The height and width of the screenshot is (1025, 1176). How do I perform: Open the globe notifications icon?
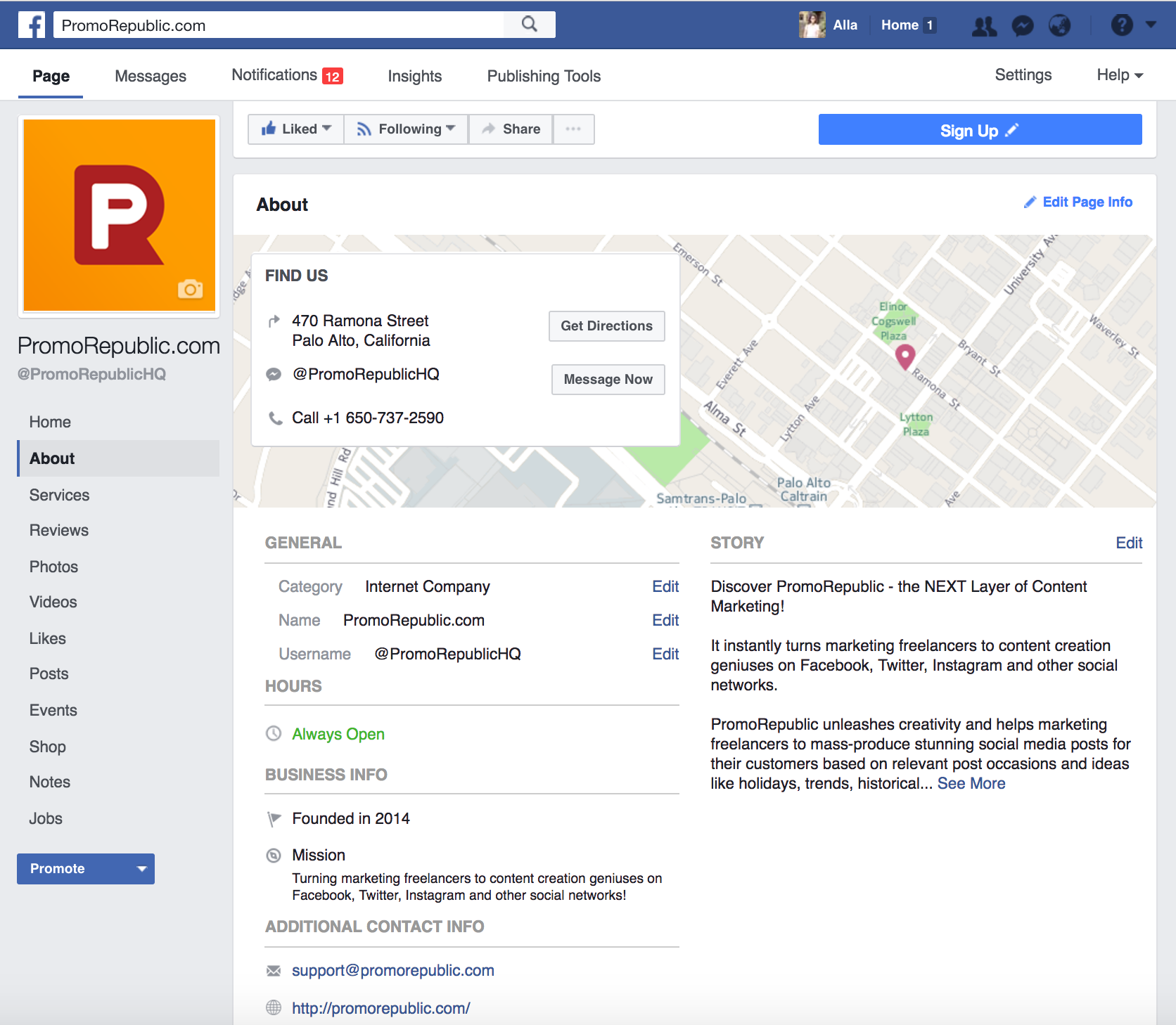click(x=1059, y=26)
